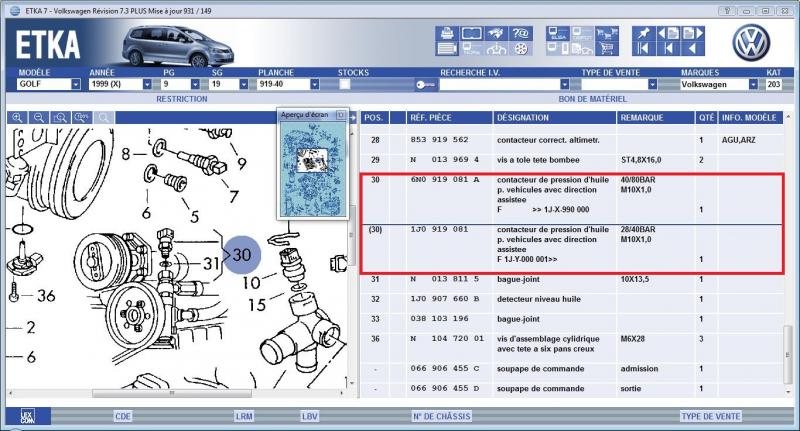Viewport: 800px width, 431px height.
Task: Click the car lift workshop icon
Action: click(495, 49)
